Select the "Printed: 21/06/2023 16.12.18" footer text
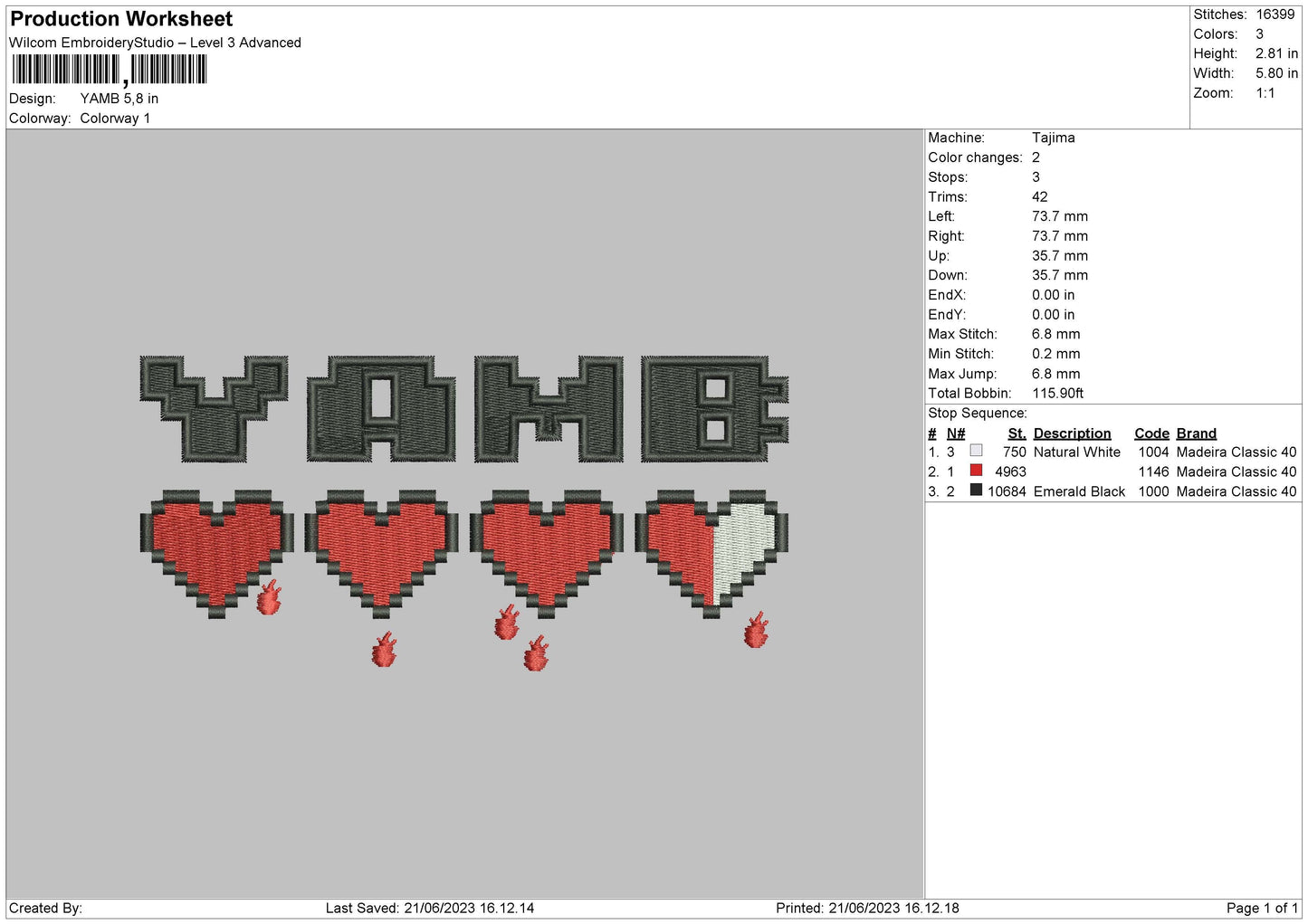The width and height of the screenshot is (1308, 924). pos(867,909)
